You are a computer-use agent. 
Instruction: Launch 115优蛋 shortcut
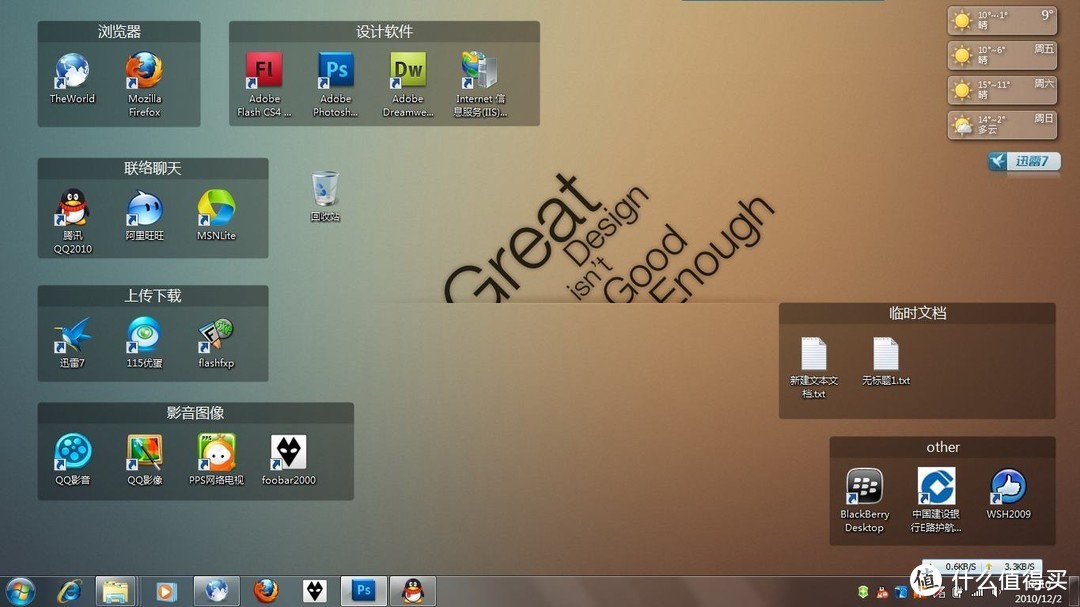click(144, 342)
